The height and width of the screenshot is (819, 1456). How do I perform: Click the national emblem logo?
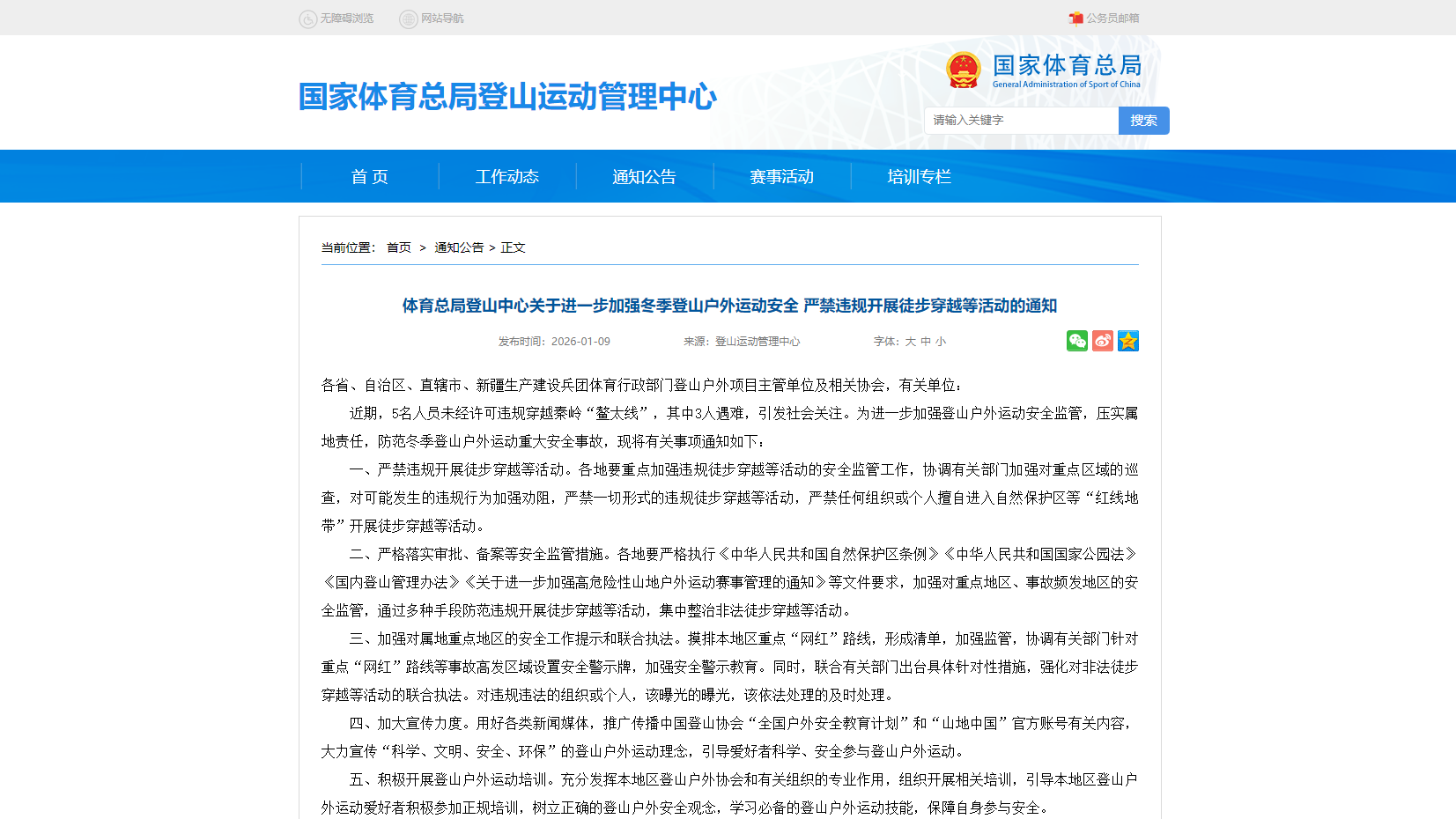pyautogui.click(x=963, y=70)
